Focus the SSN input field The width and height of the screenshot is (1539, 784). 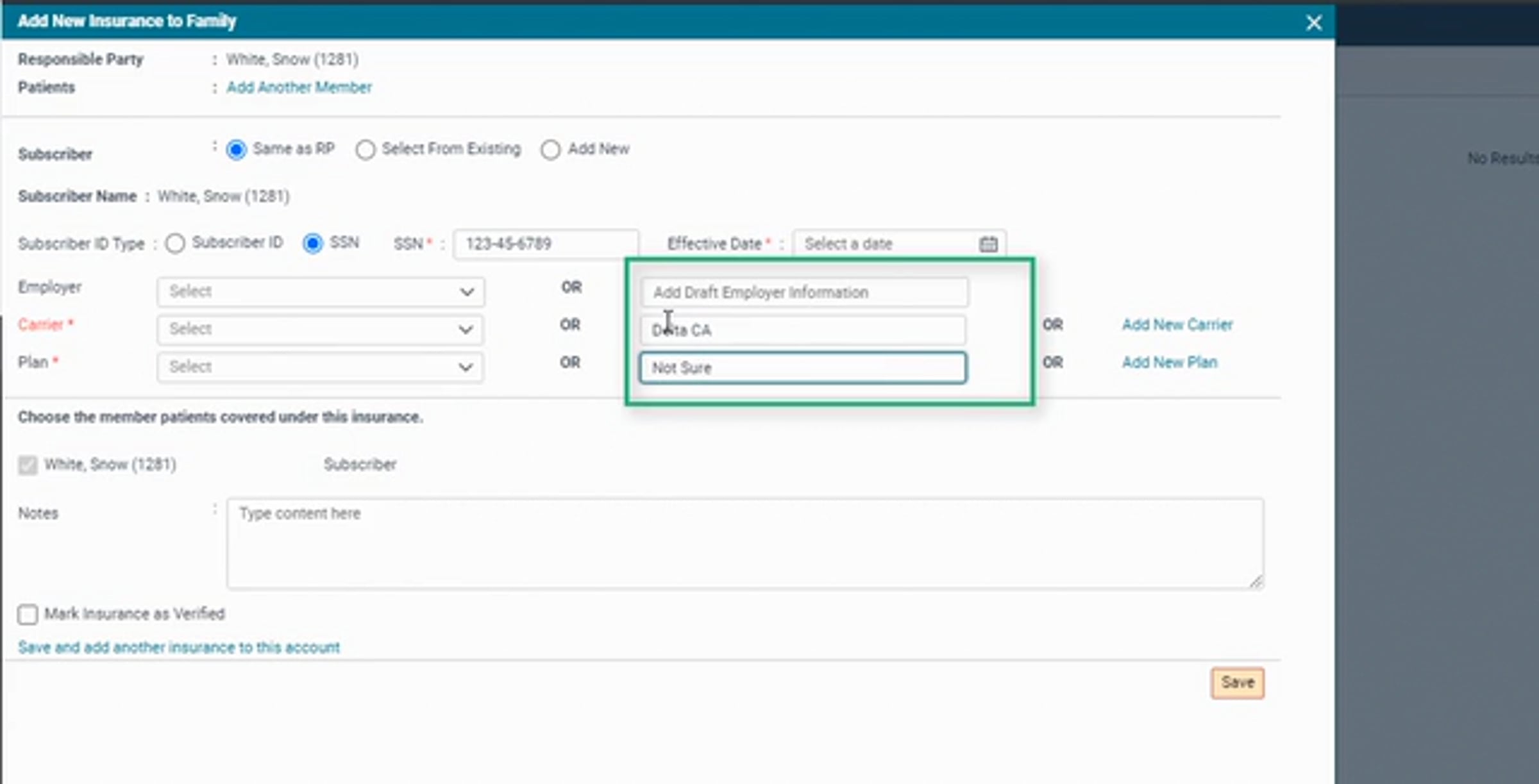point(545,244)
